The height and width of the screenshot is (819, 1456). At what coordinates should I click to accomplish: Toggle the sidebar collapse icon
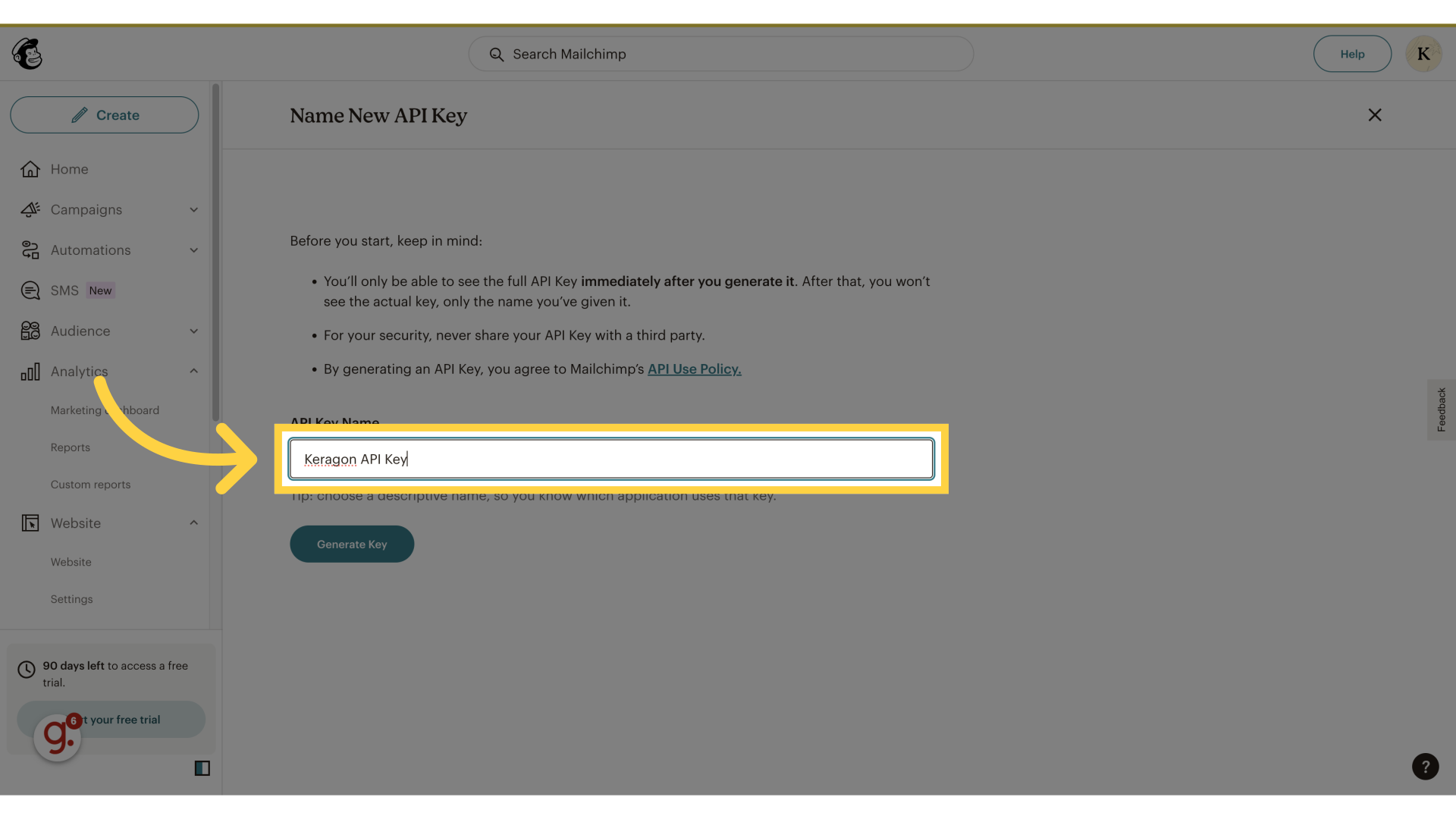(x=202, y=768)
